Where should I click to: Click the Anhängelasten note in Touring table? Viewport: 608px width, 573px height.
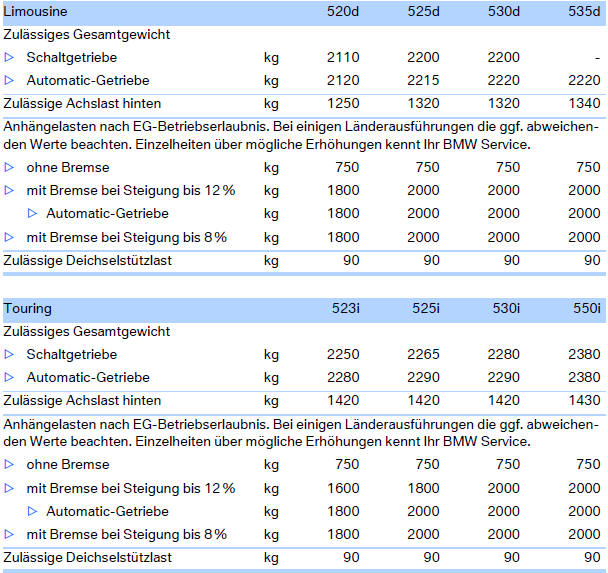point(301,433)
